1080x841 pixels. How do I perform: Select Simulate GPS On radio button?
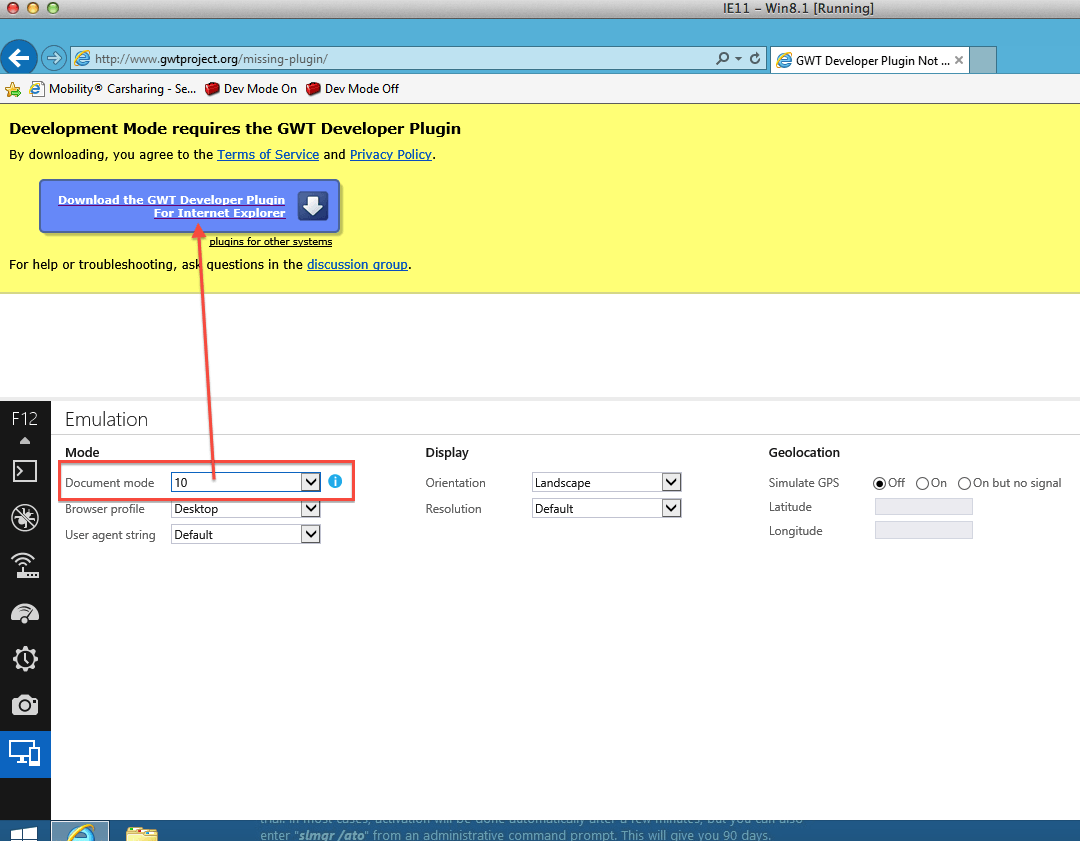[x=922, y=483]
